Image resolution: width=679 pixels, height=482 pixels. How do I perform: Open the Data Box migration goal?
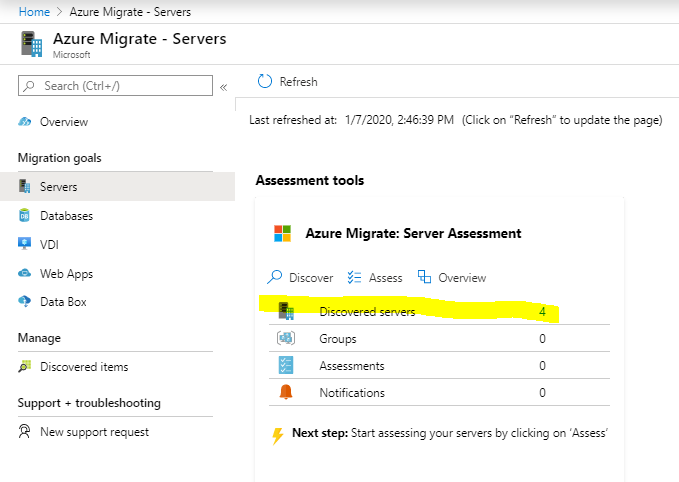[x=63, y=302]
